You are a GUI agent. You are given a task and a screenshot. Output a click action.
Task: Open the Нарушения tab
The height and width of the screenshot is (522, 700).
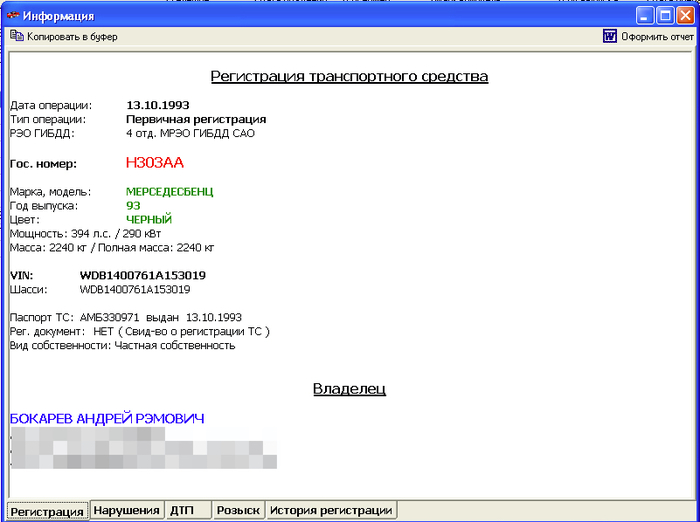[x=126, y=510]
